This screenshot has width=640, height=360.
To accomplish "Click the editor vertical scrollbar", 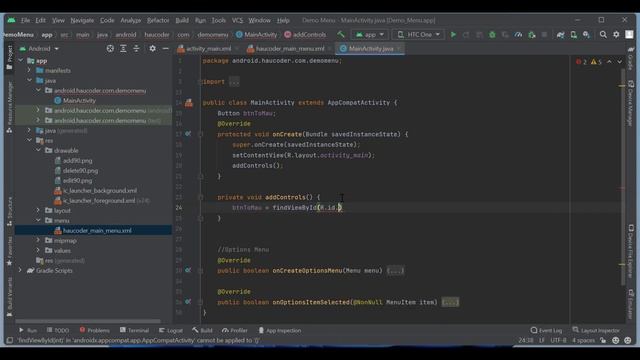I will click(x=623, y=176).
